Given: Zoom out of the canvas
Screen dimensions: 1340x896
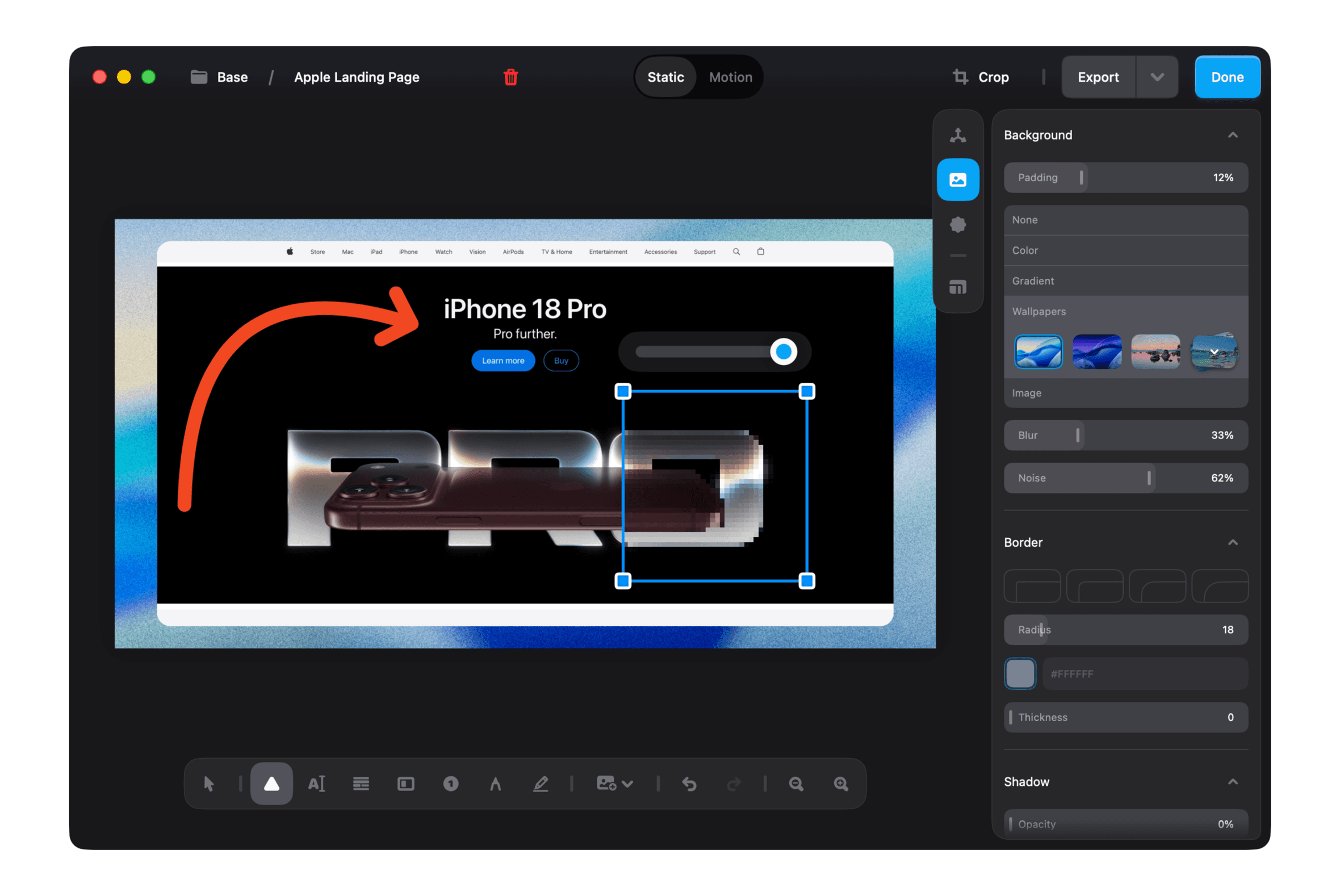Looking at the screenshot, I should (796, 784).
